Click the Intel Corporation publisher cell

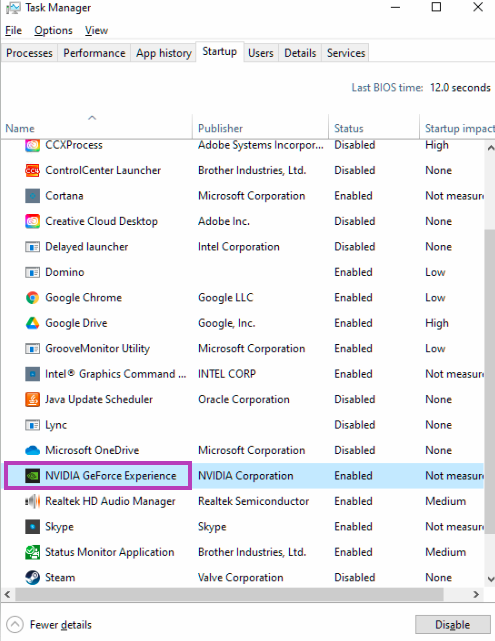[239, 247]
